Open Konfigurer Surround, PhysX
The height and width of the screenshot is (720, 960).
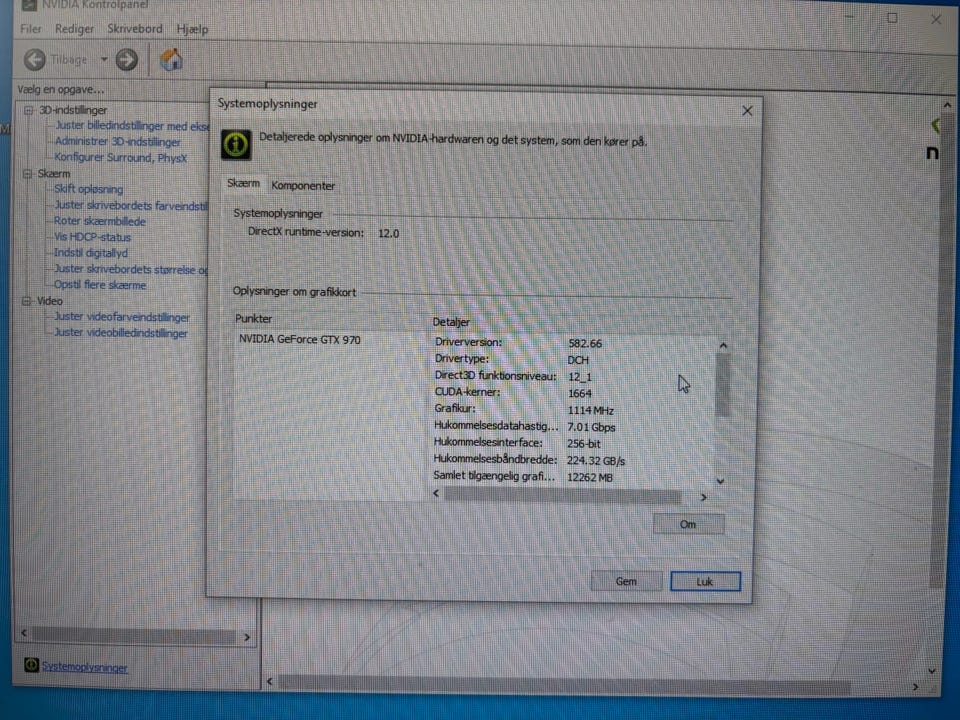pos(121,157)
